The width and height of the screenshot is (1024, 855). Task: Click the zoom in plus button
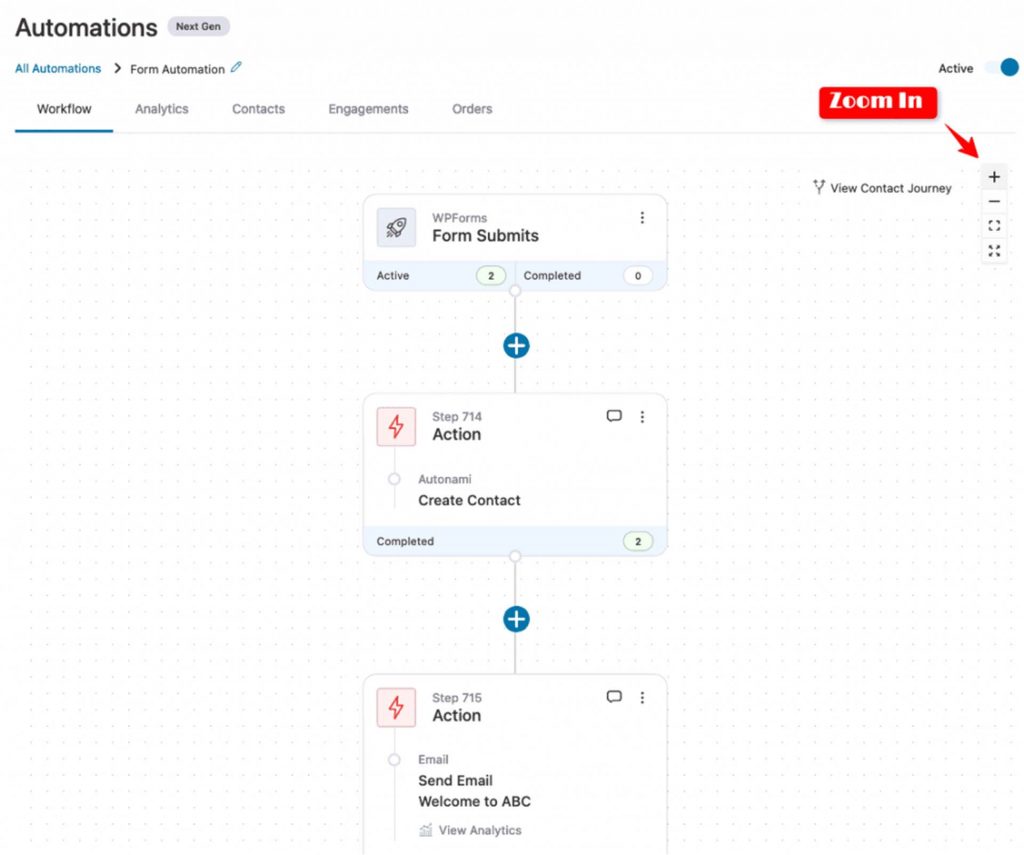994,177
